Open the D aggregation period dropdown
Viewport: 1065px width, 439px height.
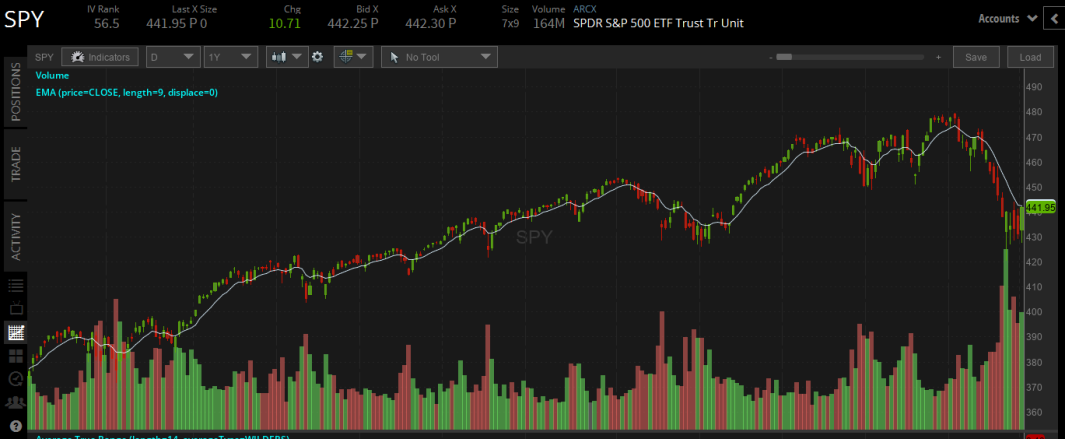tap(173, 57)
